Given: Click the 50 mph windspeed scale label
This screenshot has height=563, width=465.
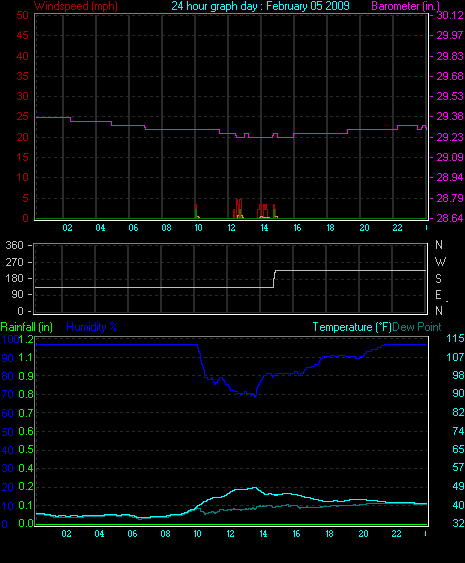Looking at the screenshot, I should click(x=22, y=15).
